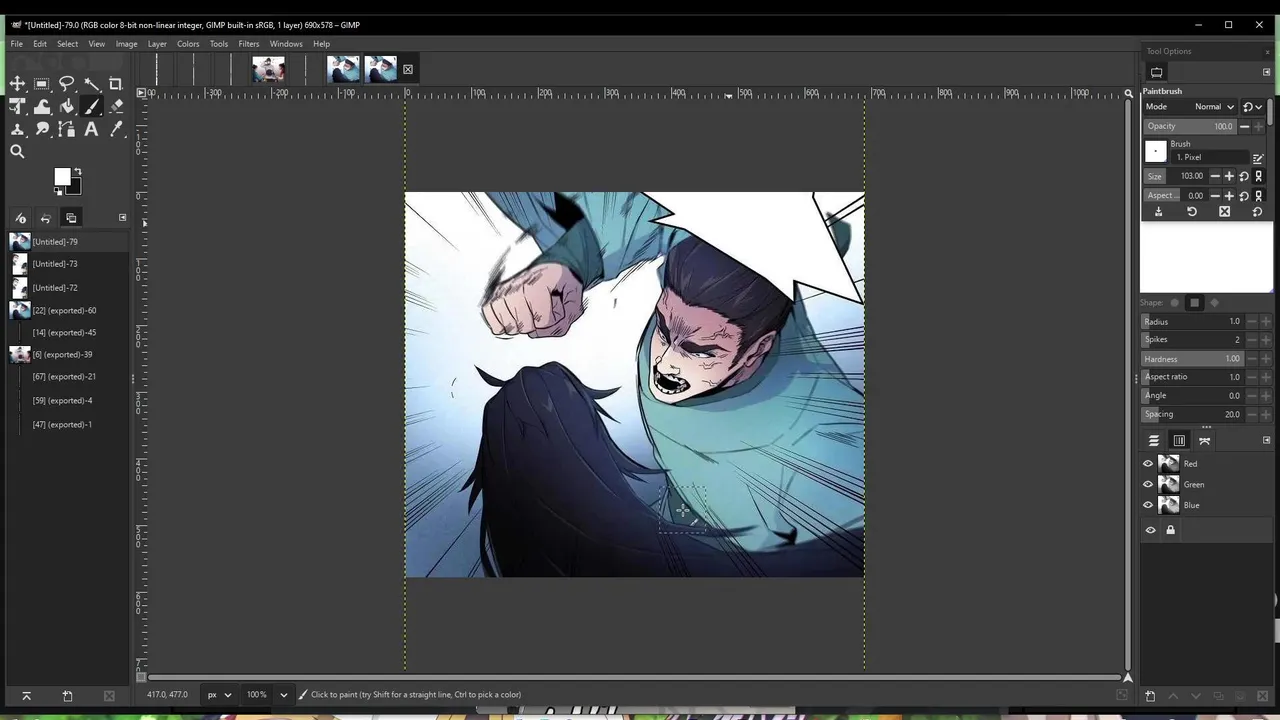Hide the Green channel

tap(1148, 484)
